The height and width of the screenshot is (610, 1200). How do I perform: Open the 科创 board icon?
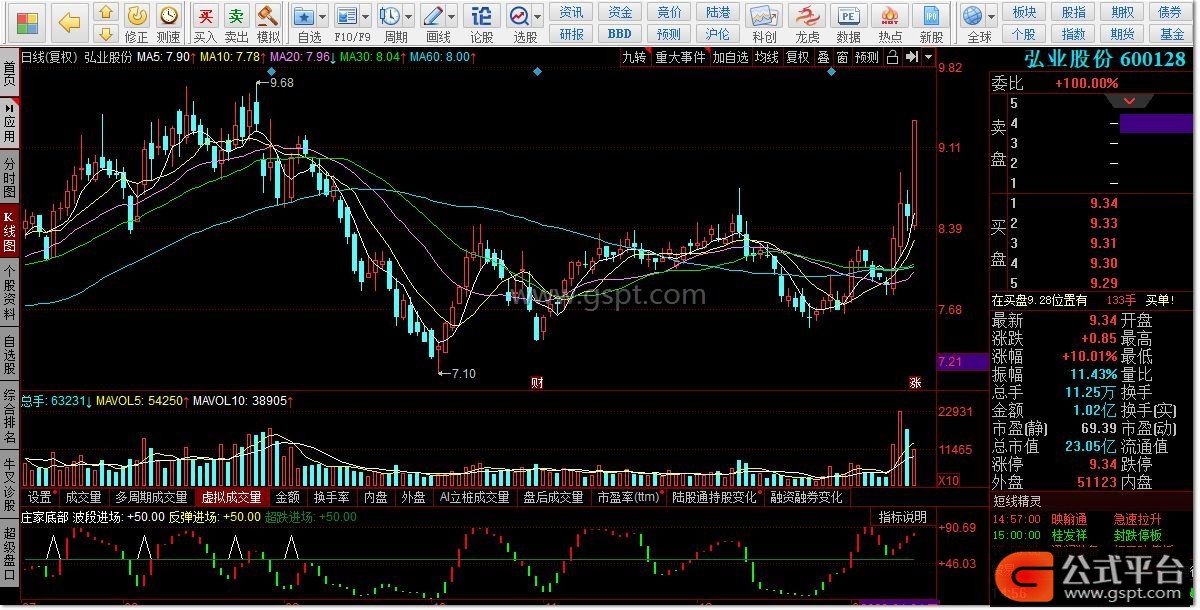(x=765, y=23)
